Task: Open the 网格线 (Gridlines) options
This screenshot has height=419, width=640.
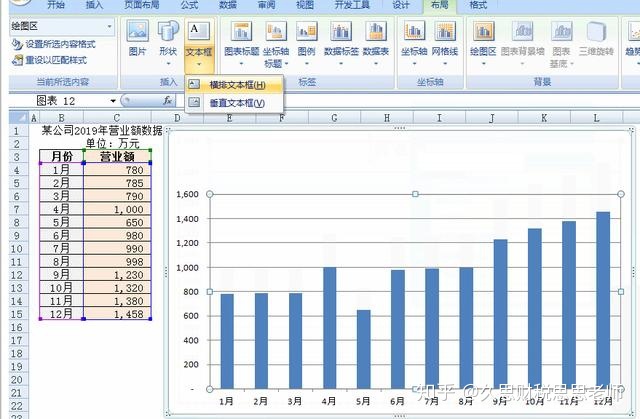Action: click(445, 43)
